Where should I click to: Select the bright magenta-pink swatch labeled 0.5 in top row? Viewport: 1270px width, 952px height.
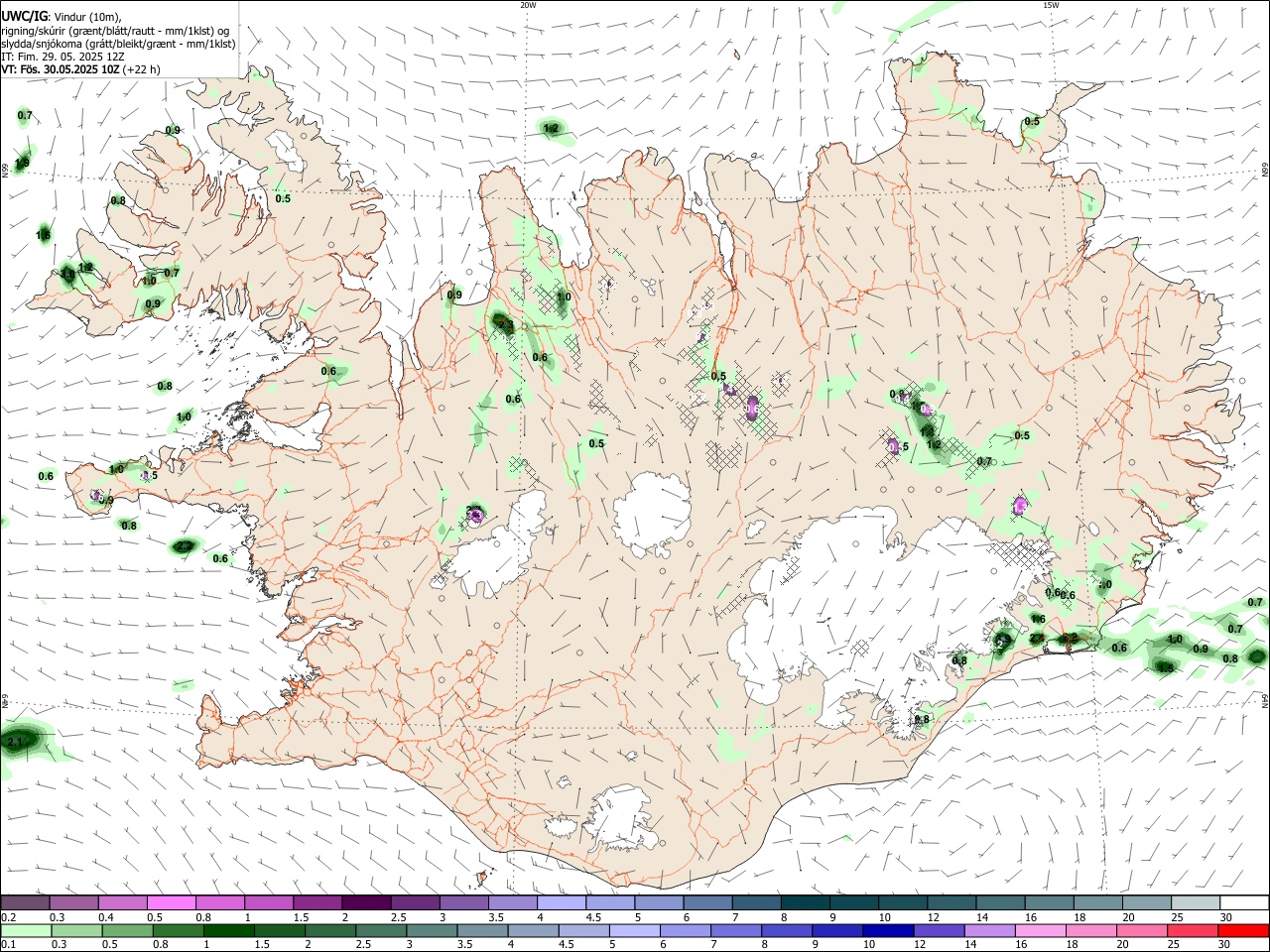pos(171,903)
